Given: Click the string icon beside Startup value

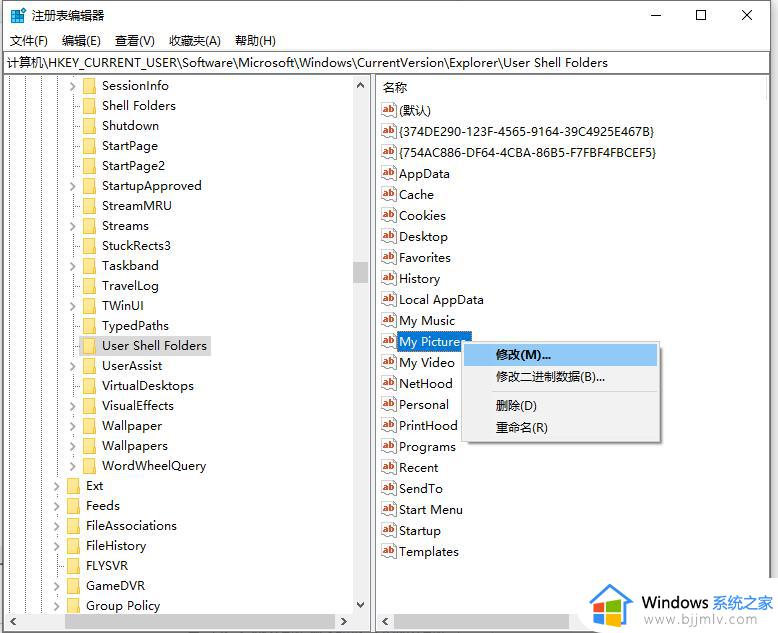Looking at the screenshot, I should pyautogui.click(x=389, y=530).
